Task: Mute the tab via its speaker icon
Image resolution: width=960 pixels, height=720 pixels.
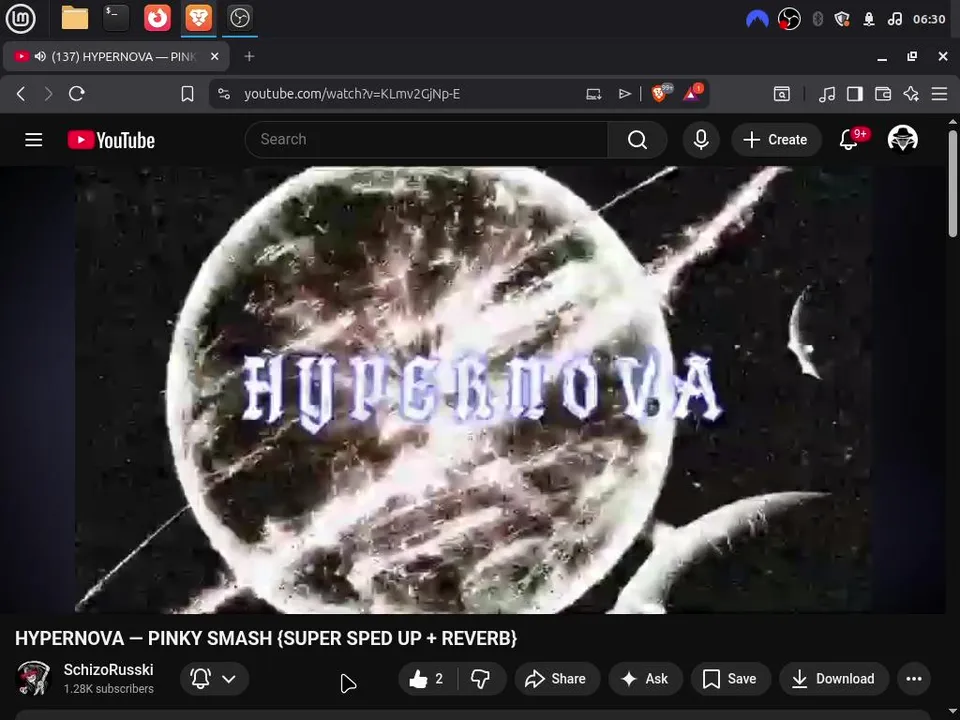Action: 40,56
